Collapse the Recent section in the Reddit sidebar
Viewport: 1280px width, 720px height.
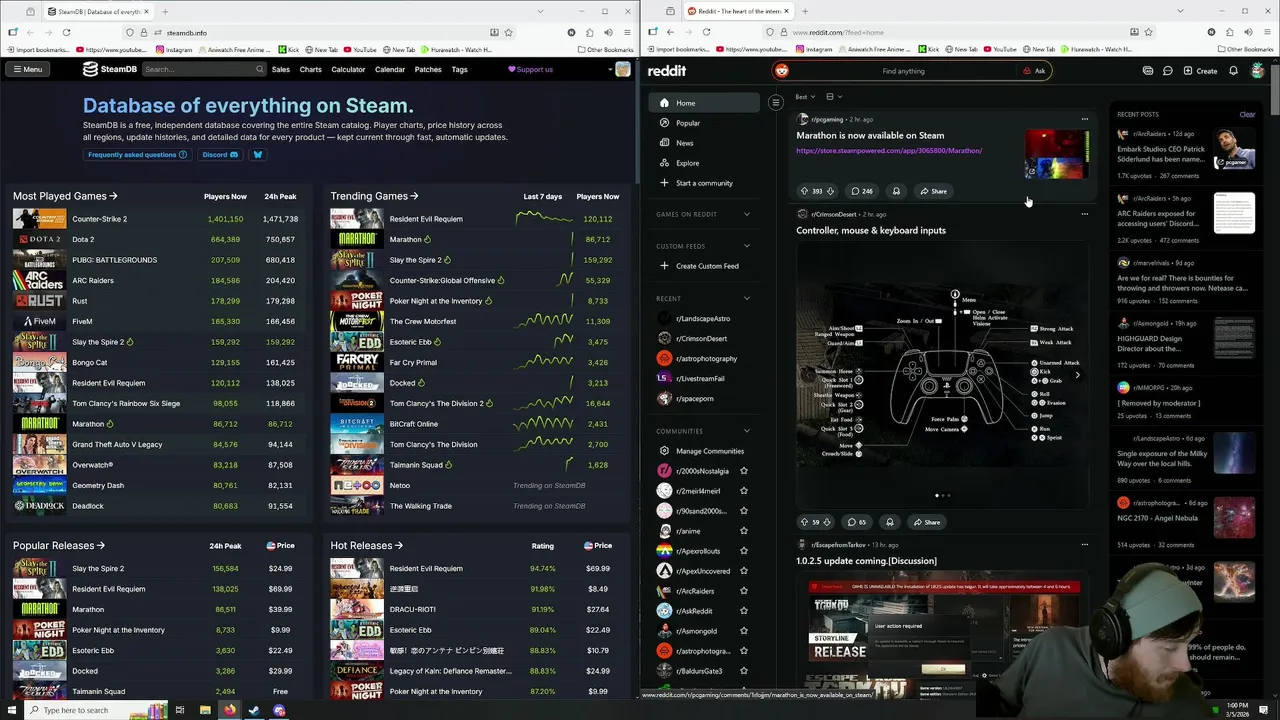(746, 298)
